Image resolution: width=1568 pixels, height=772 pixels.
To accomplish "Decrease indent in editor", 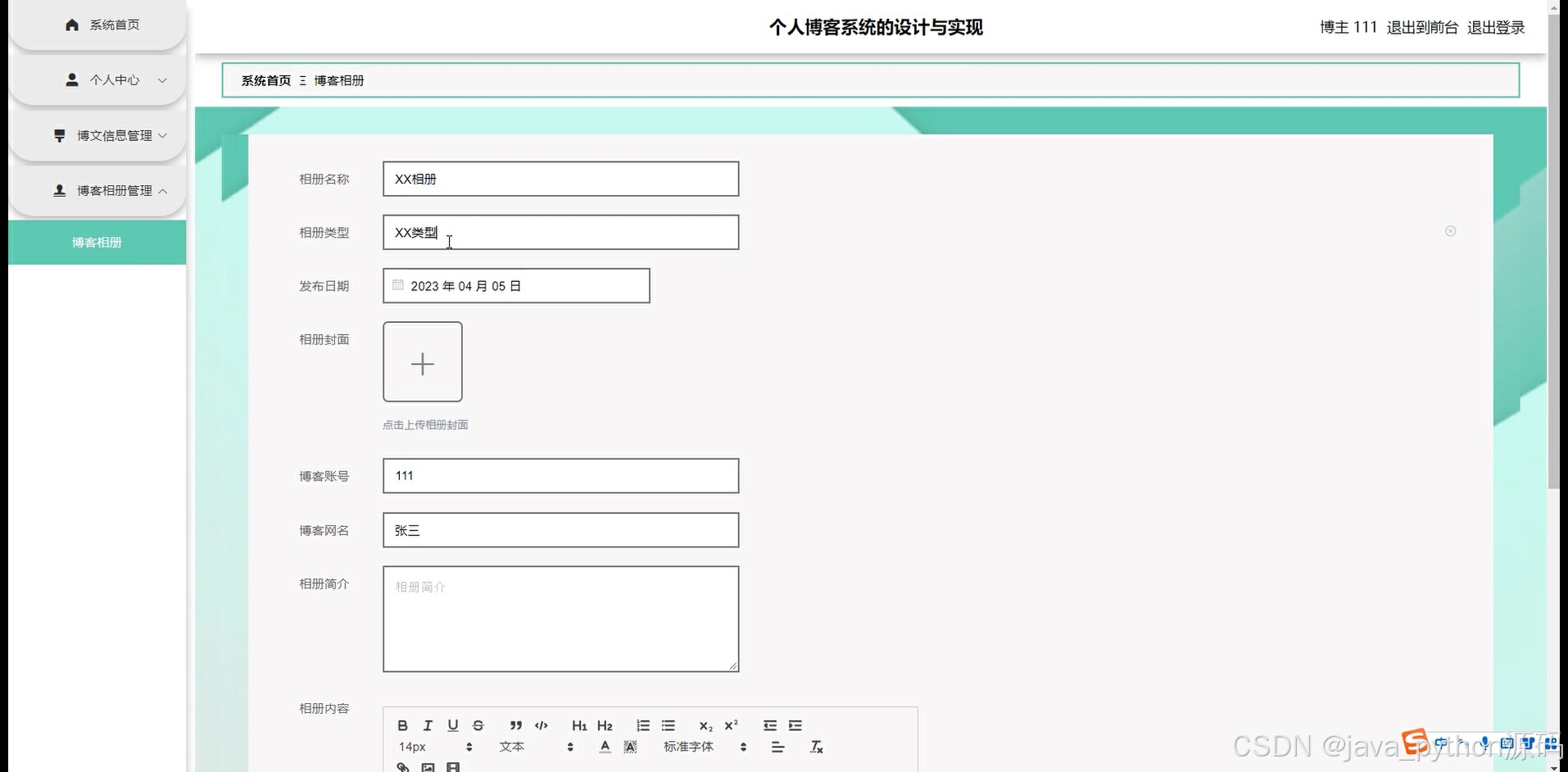I will [x=769, y=725].
